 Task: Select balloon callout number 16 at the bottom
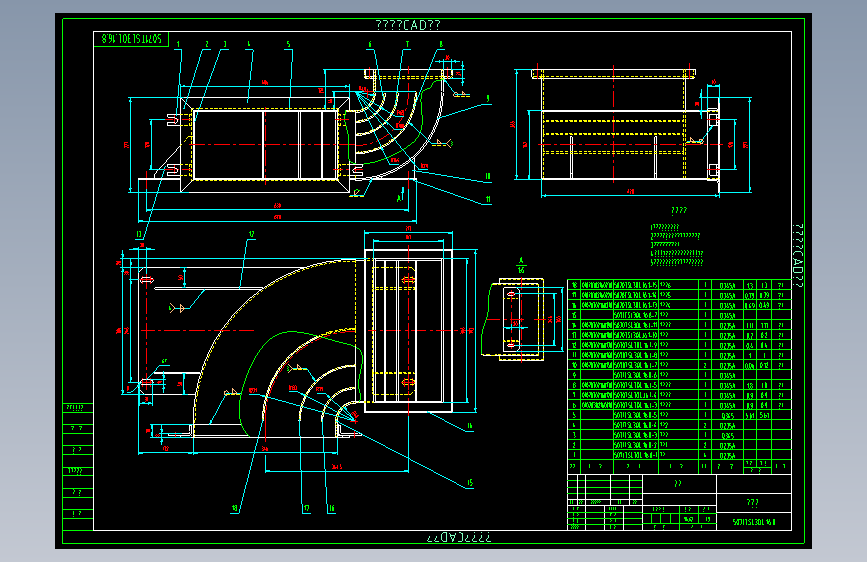tap(331, 508)
